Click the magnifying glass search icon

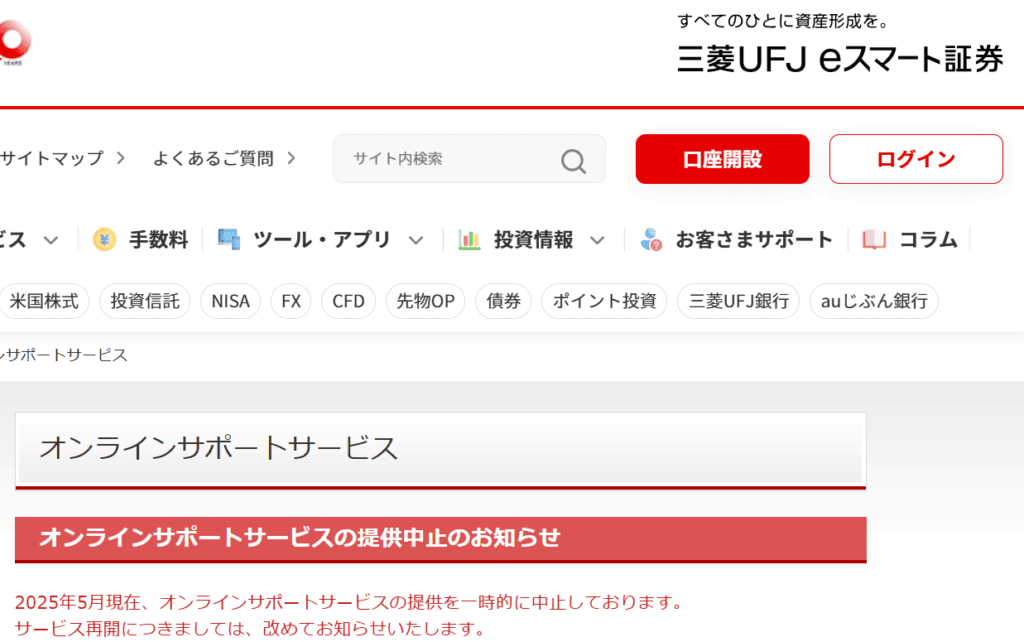[573, 160]
